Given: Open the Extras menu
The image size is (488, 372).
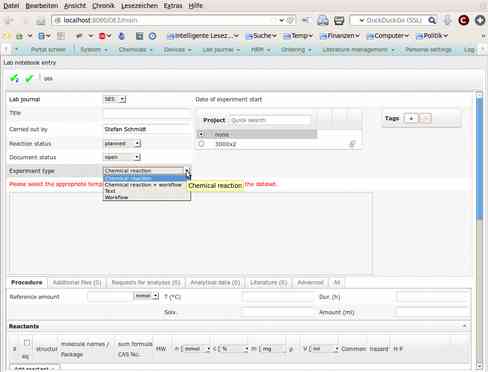Looking at the screenshot, I should [x=173, y=6].
